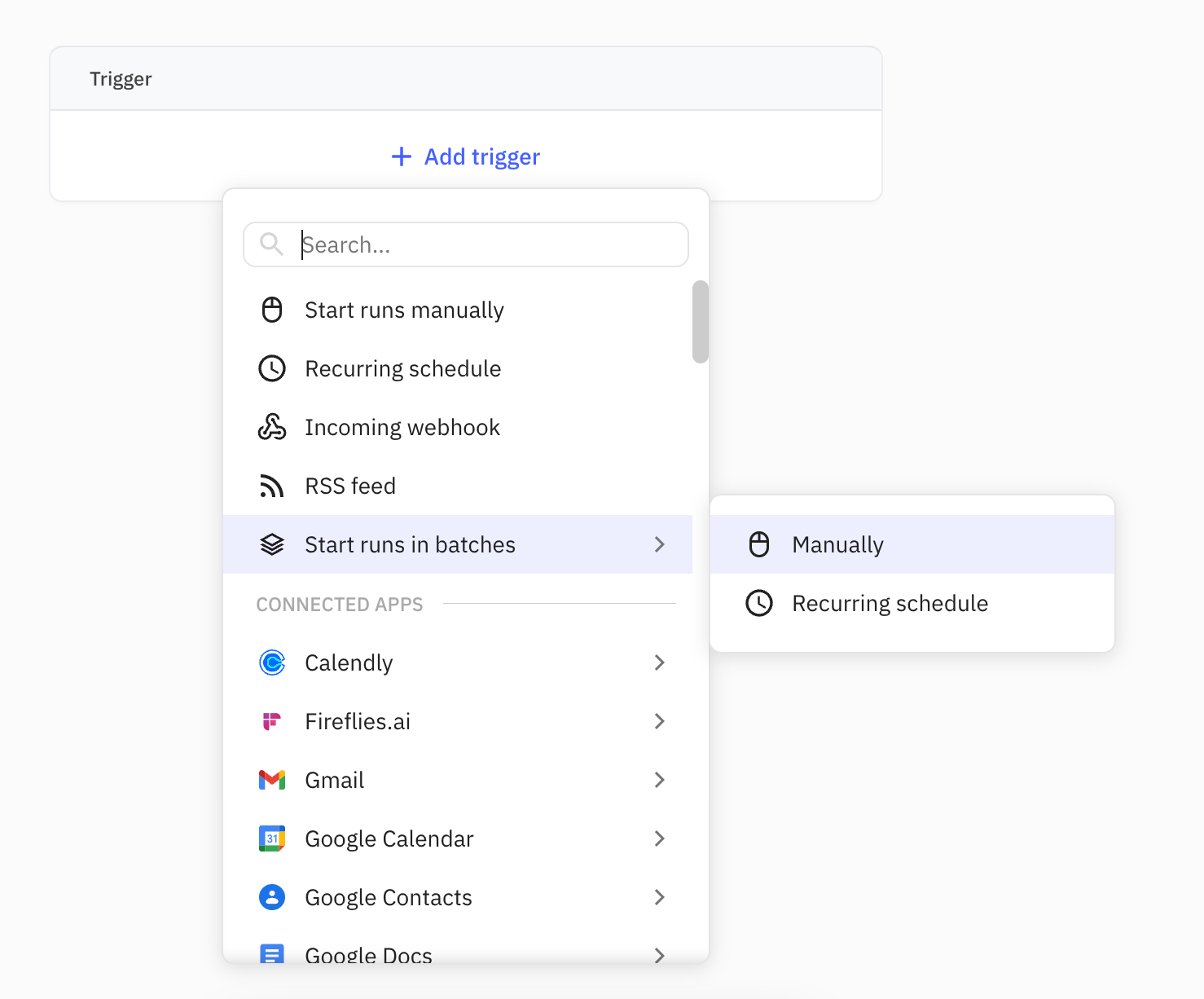Click the mouse icon beside Start runs manually
The height and width of the screenshot is (999, 1204).
point(272,310)
